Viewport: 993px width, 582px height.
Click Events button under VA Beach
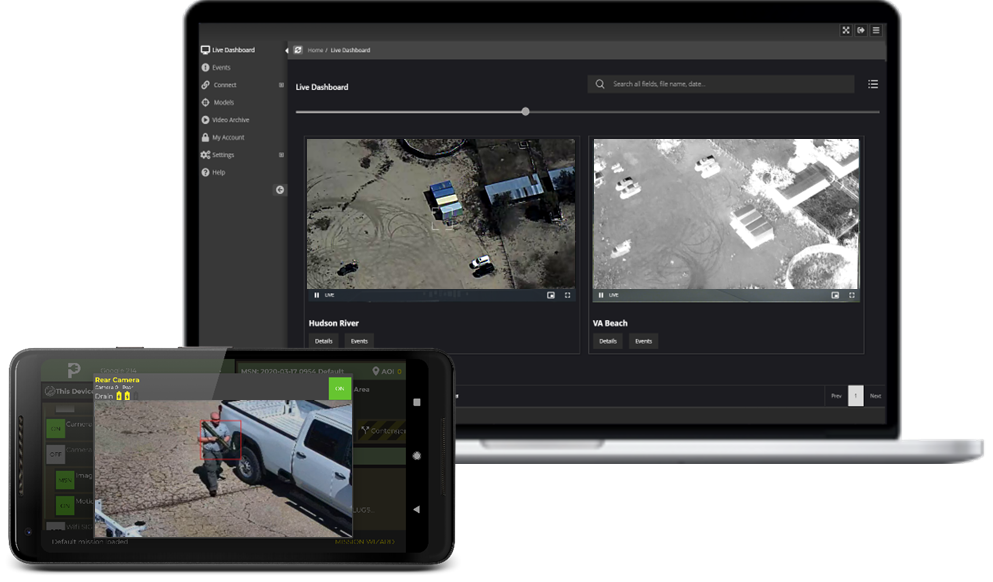(x=643, y=341)
